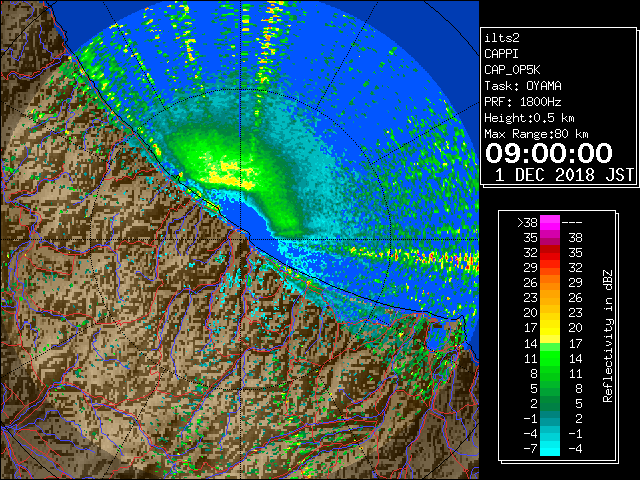Select the 'Task: OYAMA' line
Image resolution: width=640 pixels, height=480 pixels.
pyautogui.click(x=523, y=86)
